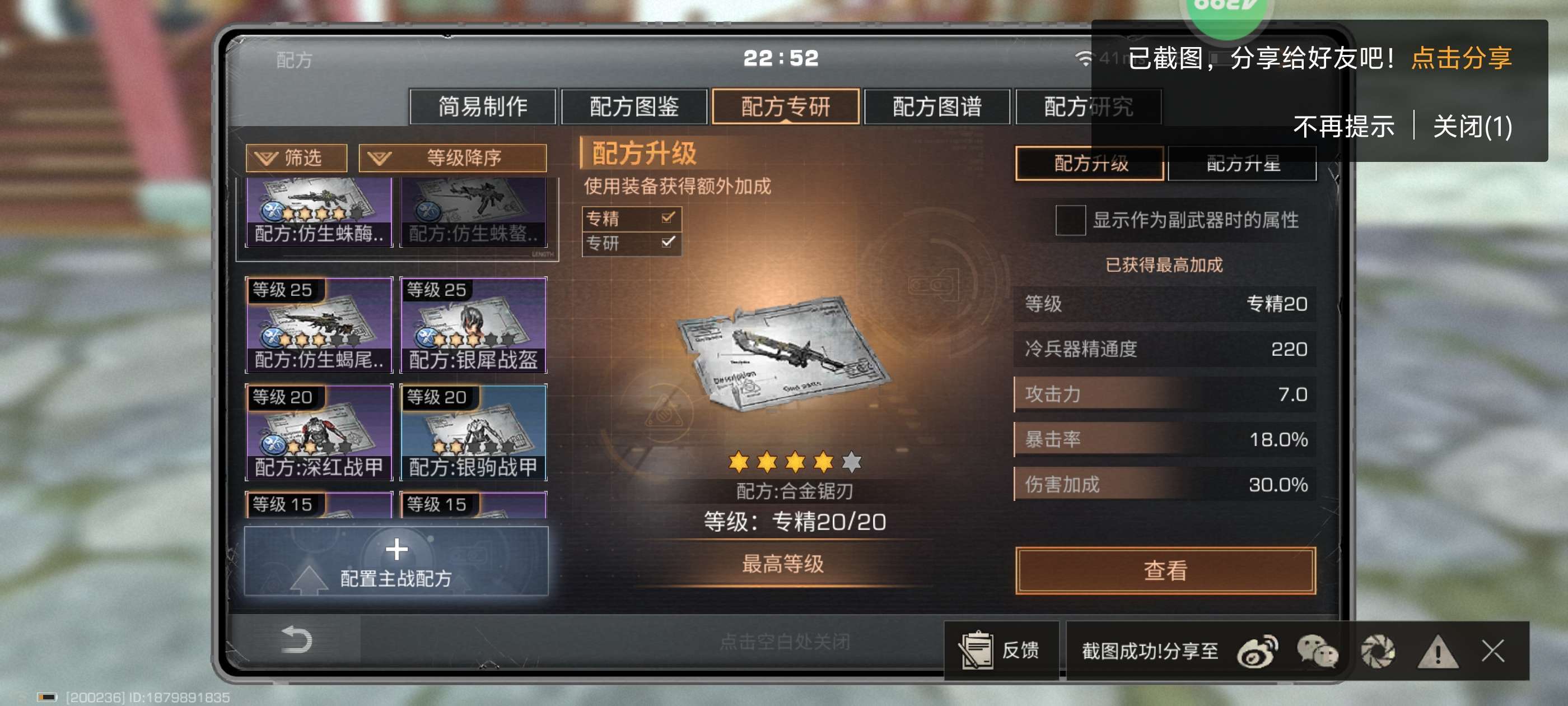Viewport: 1568px width, 706px height.
Task: Share screenshot to Weibo
Action: 1257,651
